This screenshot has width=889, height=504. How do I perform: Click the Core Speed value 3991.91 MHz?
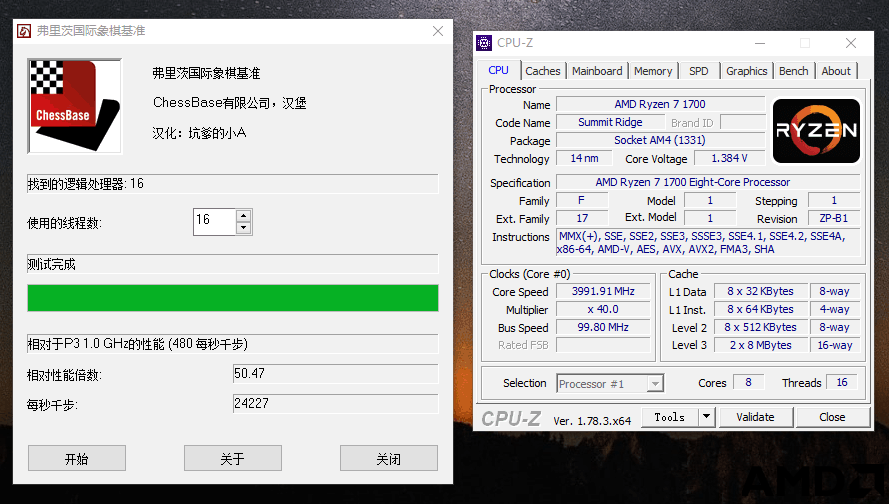coord(603,291)
